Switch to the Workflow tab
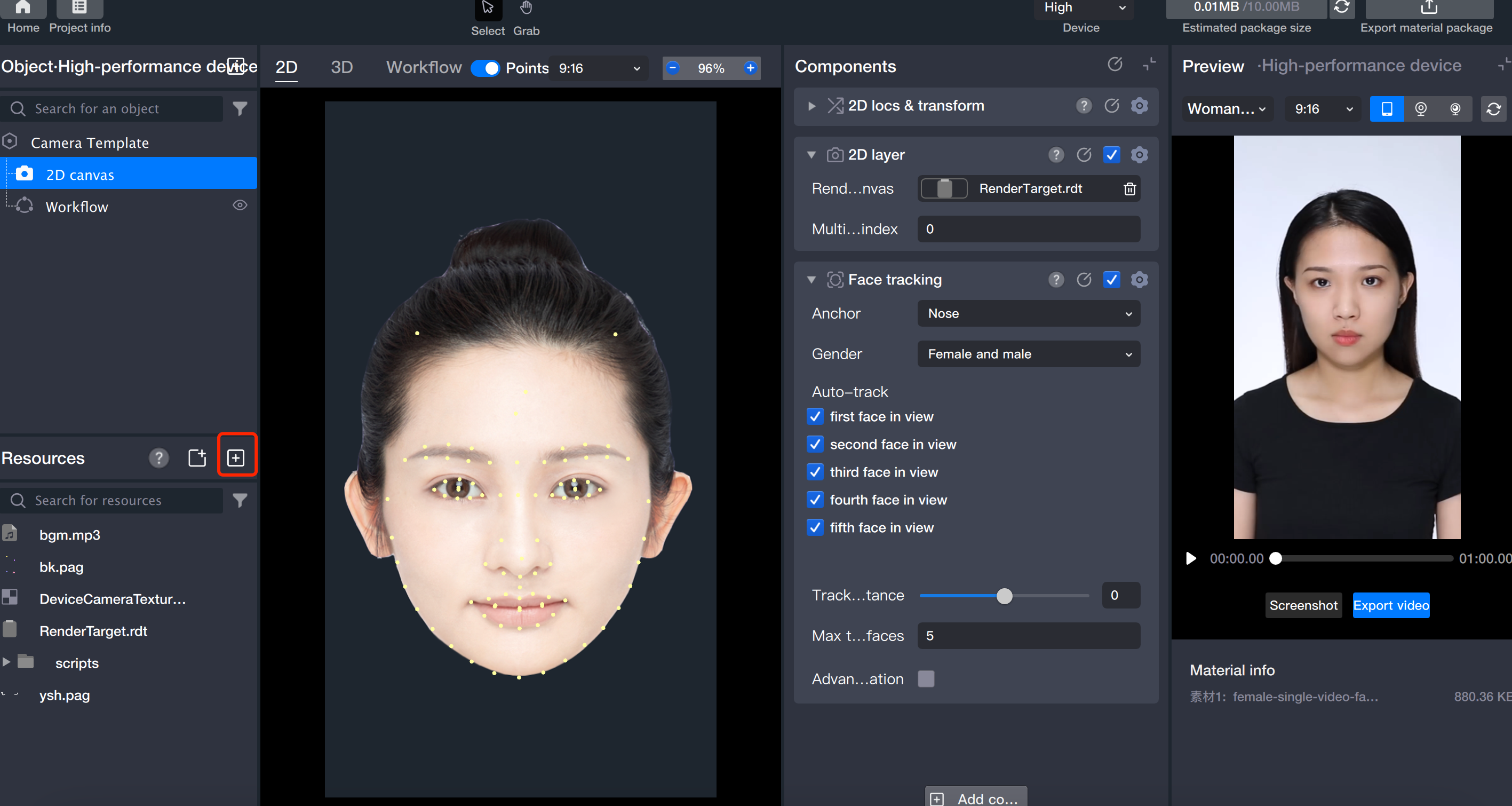1512x806 pixels. 424,67
